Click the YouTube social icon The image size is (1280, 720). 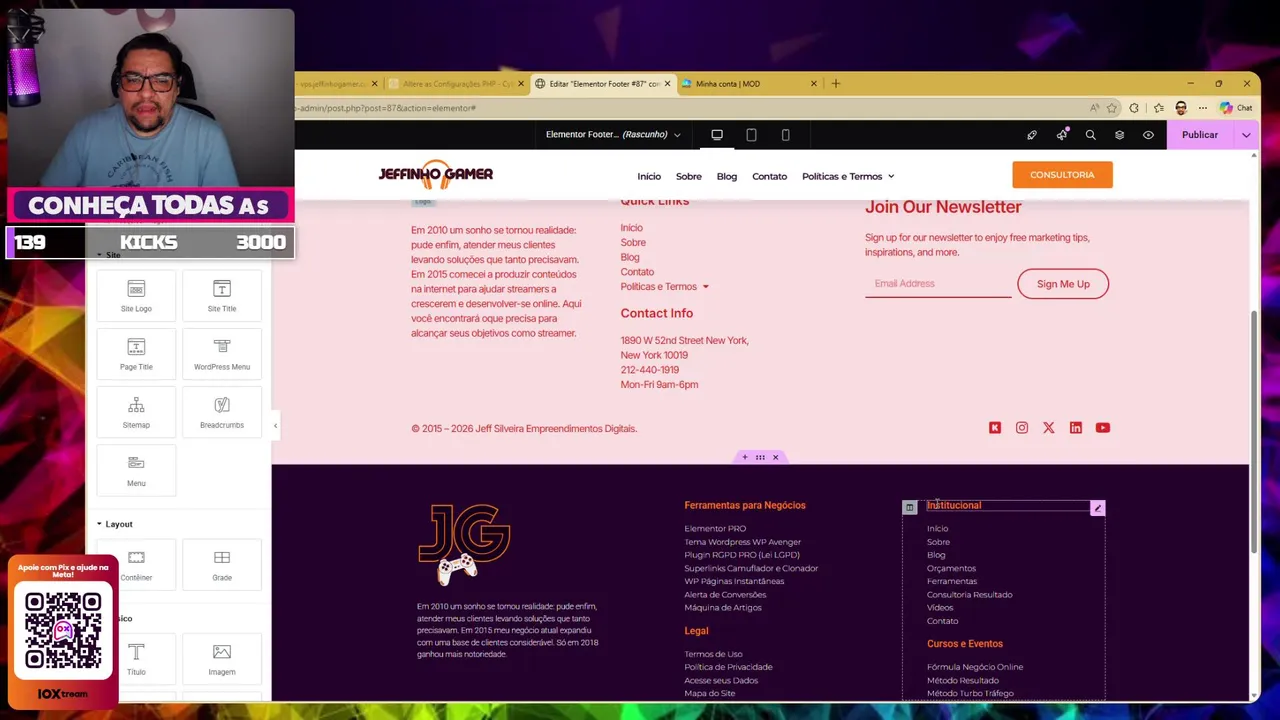(x=1102, y=428)
